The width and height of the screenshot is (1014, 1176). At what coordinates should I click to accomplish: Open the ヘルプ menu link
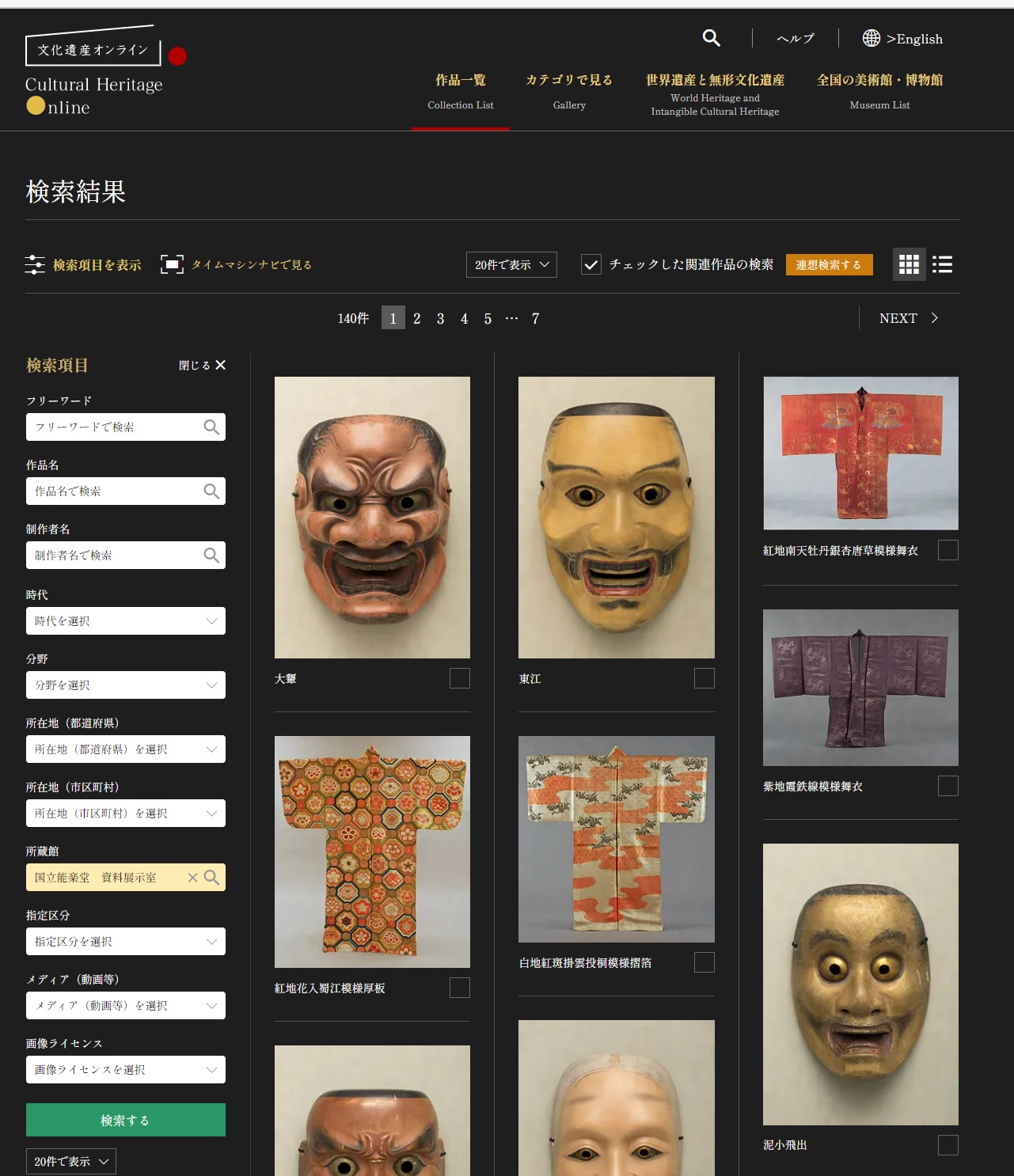(796, 39)
